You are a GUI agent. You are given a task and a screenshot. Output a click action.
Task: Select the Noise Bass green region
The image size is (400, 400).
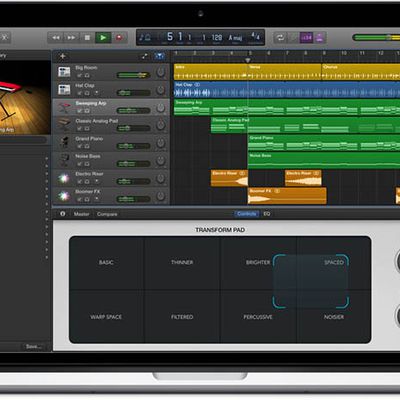point(324,160)
